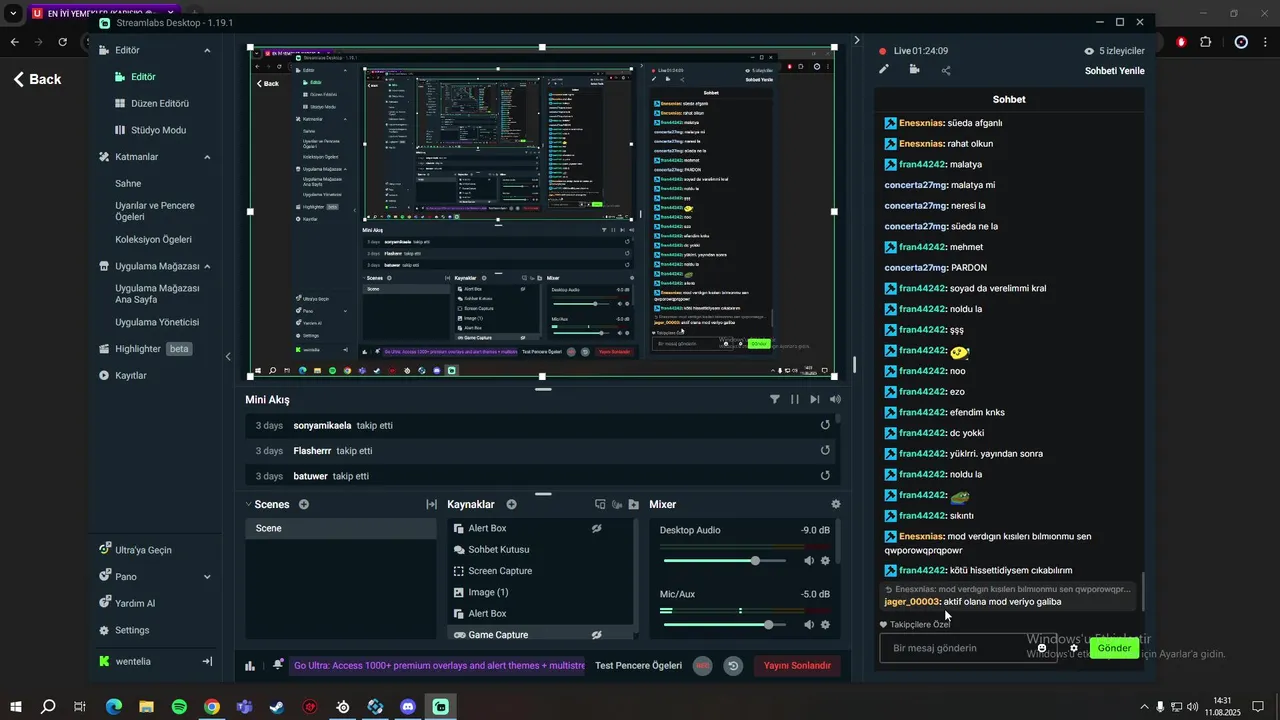The height and width of the screenshot is (720, 1280).
Task: Log out using icon next to wentelia
Action: pos(207,662)
